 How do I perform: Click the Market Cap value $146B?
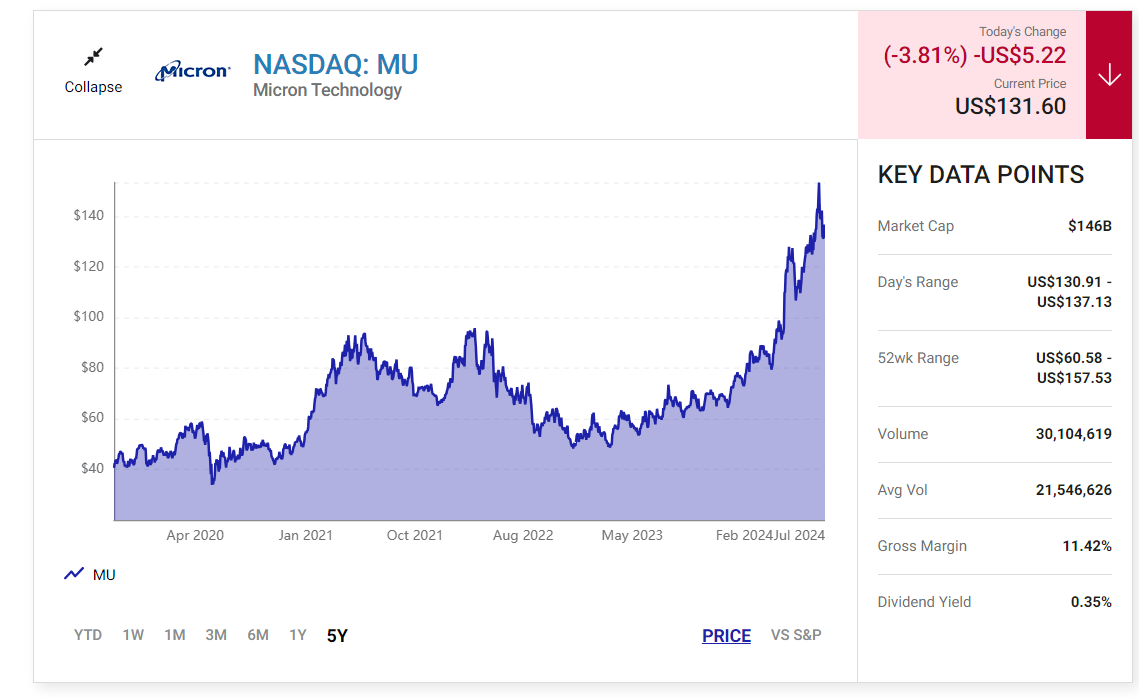click(x=1090, y=226)
